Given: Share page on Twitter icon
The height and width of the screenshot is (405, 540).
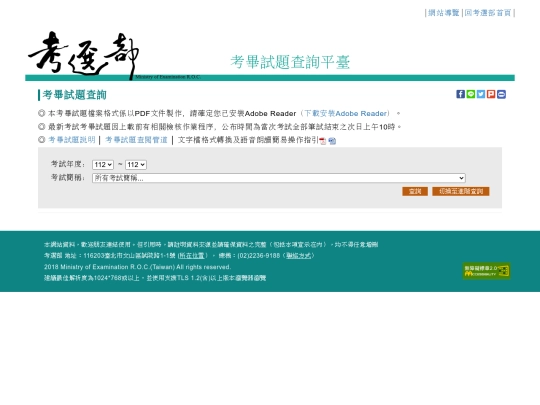Looking at the screenshot, I should click(x=481, y=94).
